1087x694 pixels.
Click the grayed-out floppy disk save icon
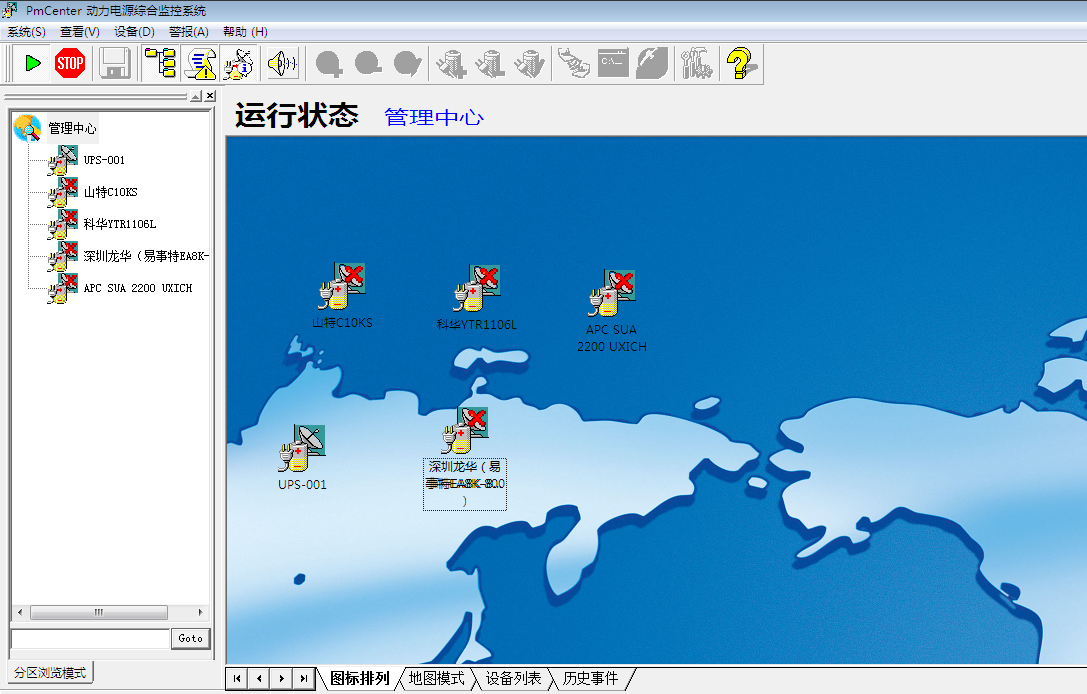pos(115,64)
